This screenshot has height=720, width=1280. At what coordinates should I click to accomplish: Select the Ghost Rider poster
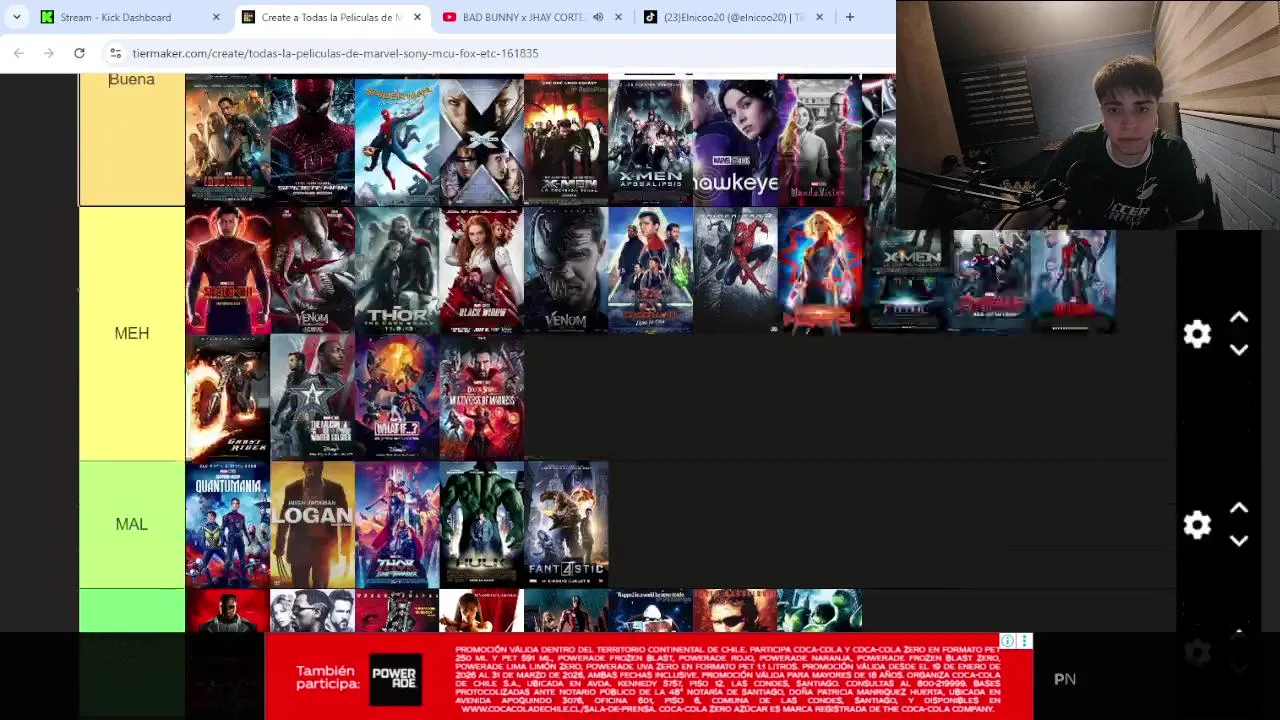(227, 397)
